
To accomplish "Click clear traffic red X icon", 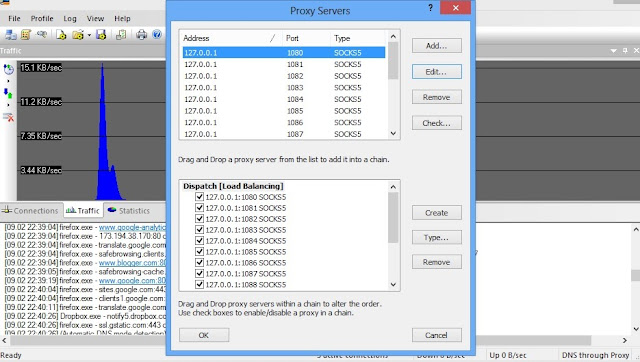I will [x=9, y=118].
